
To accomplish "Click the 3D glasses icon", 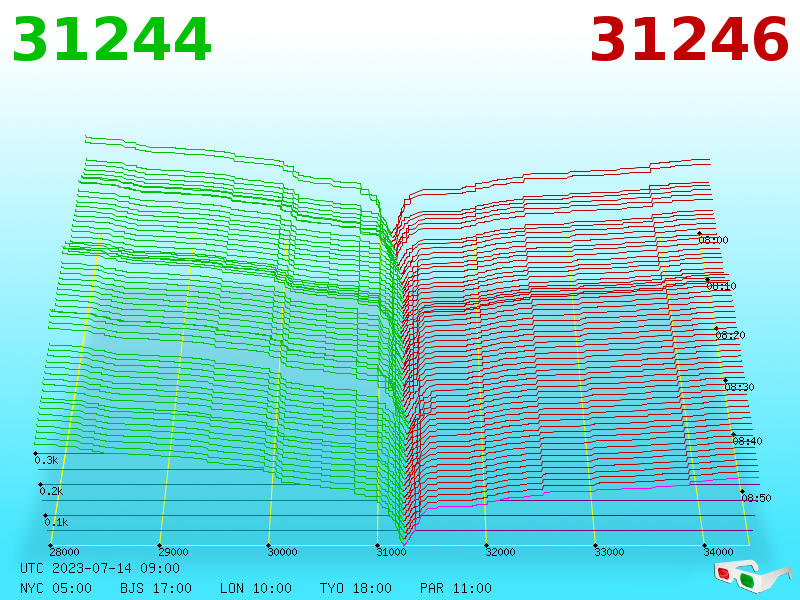I will click(752, 575).
